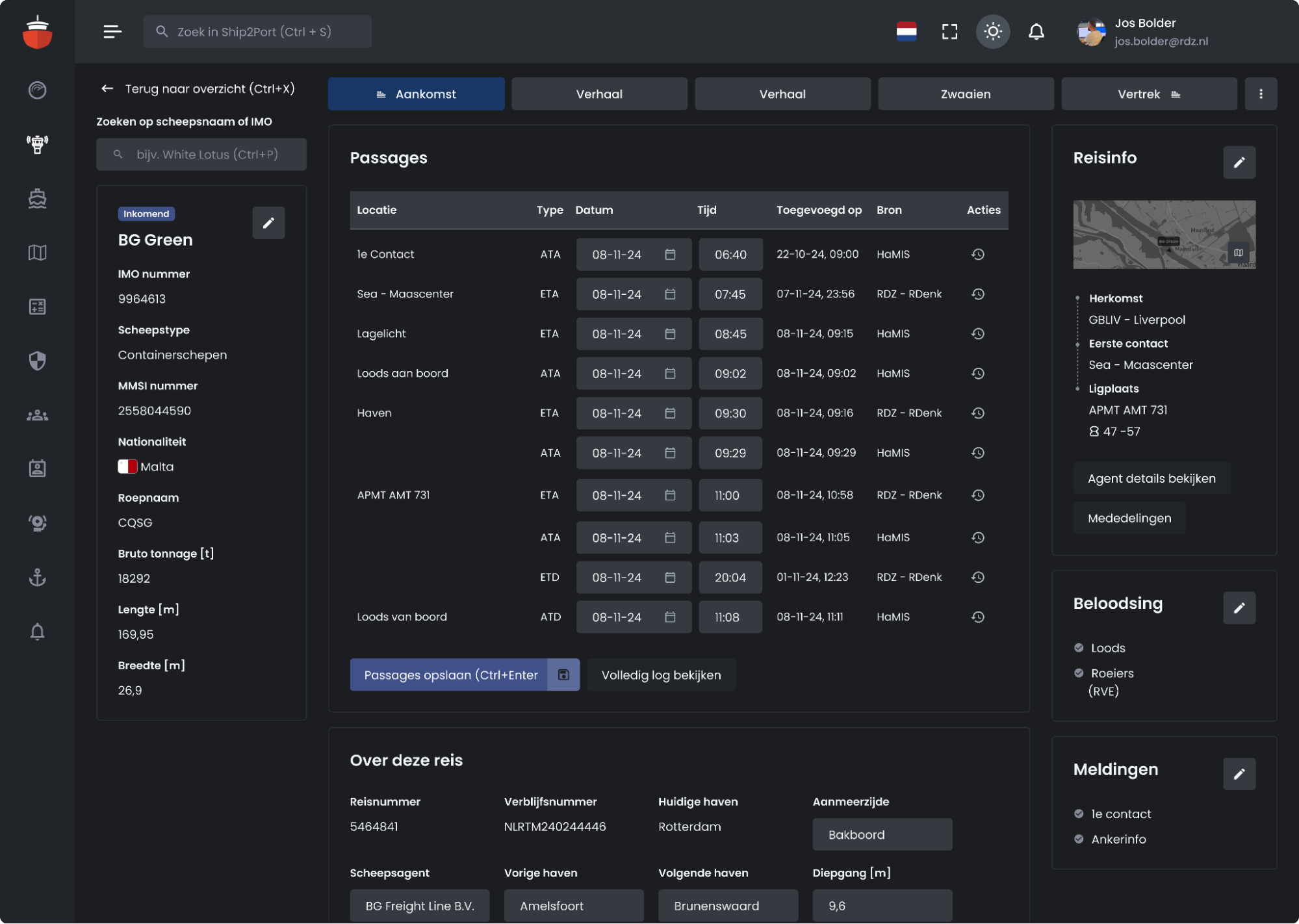This screenshot has width=1299, height=924.
Task: Click the notification bell in top bar
Action: click(1036, 31)
